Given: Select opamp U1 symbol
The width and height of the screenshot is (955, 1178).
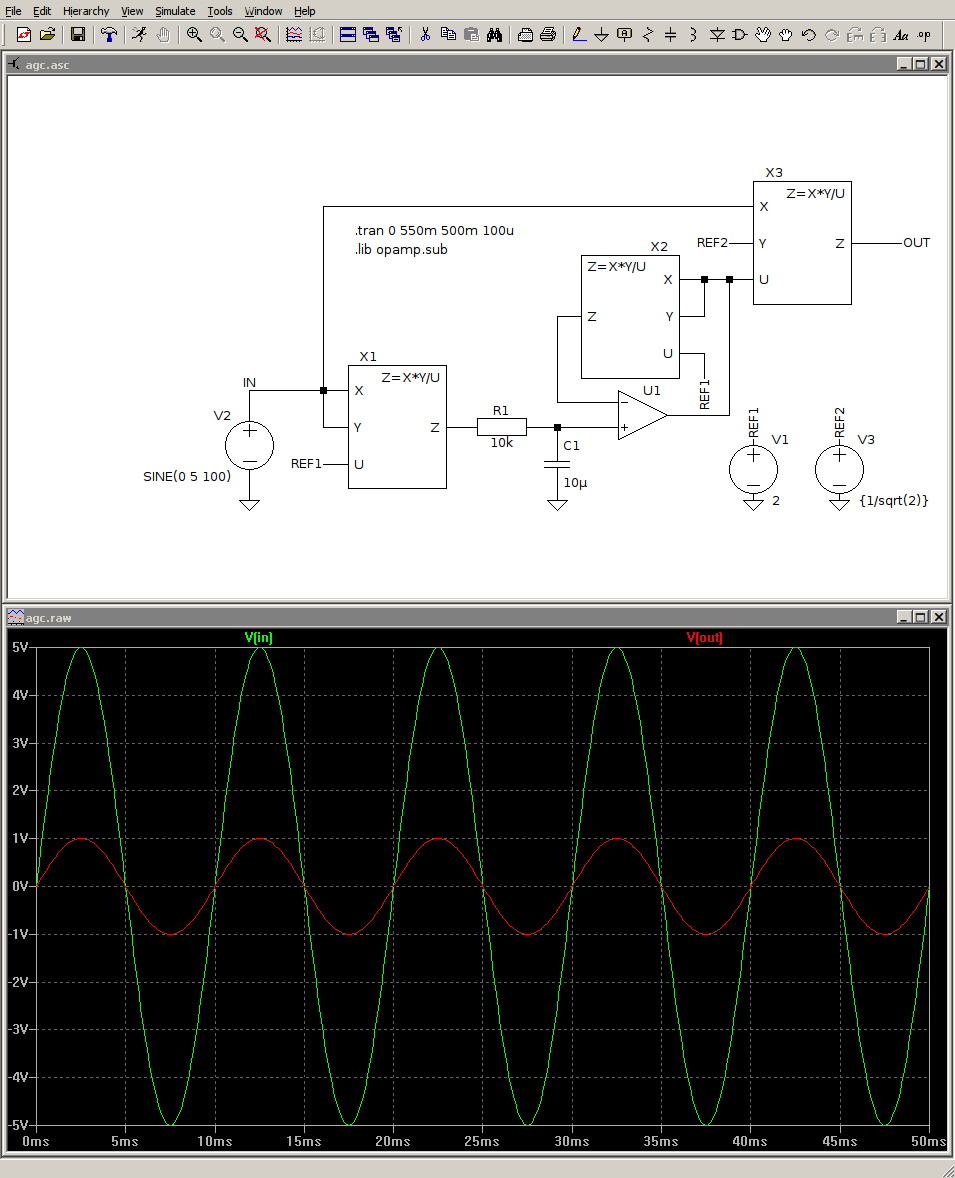Looking at the screenshot, I should click(642, 415).
